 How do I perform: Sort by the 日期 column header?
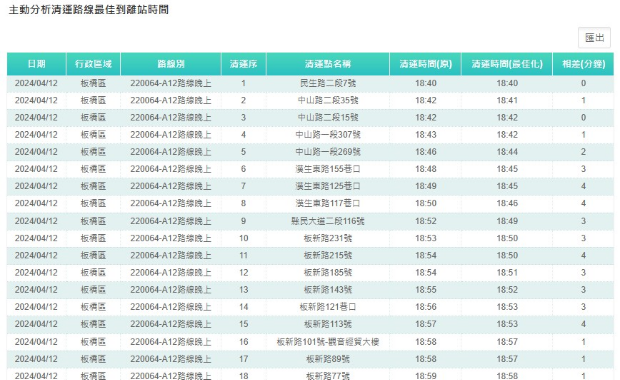[x=36, y=64]
